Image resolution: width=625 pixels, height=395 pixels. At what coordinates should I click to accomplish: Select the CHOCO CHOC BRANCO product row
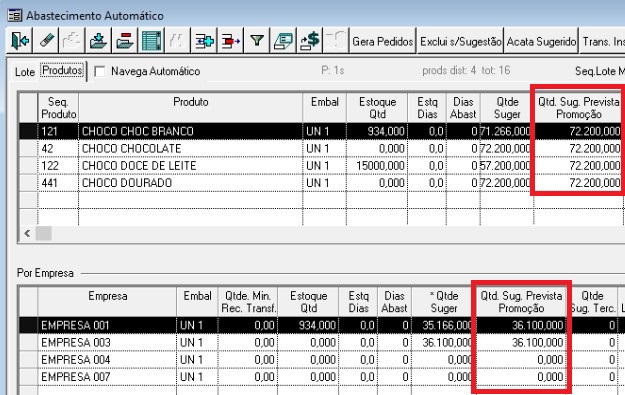[321, 131]
